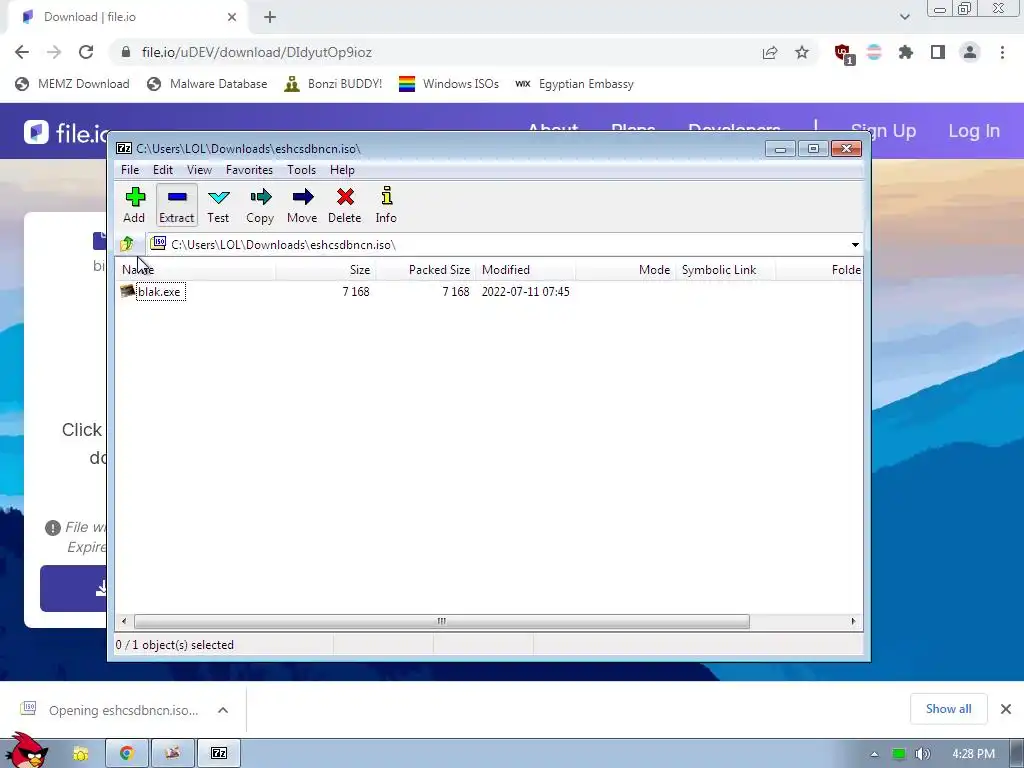This screenshot has height=768, width=1024.
Task: Sort by the Modified column
Action: click(526, 270)
